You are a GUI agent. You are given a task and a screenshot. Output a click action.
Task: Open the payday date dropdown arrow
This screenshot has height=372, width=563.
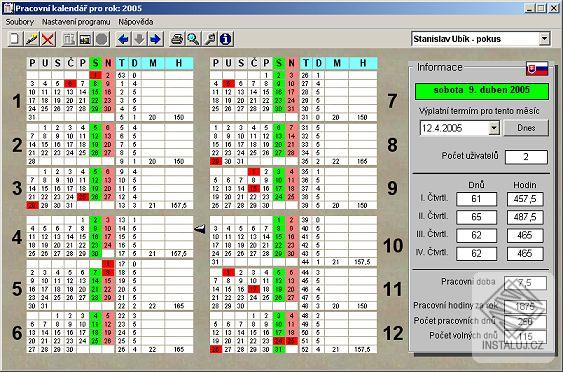[494, 128]
